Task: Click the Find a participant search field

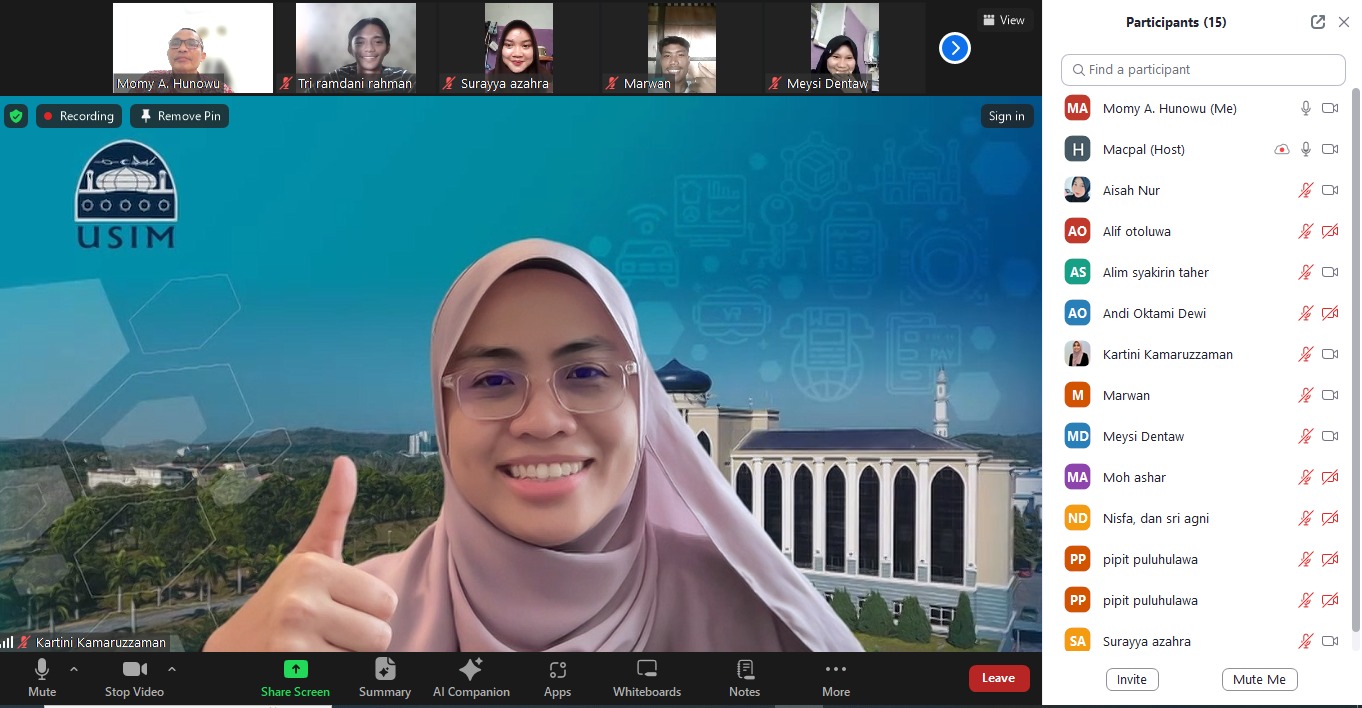Action: pyautogui.click(x=1203, y=70)
